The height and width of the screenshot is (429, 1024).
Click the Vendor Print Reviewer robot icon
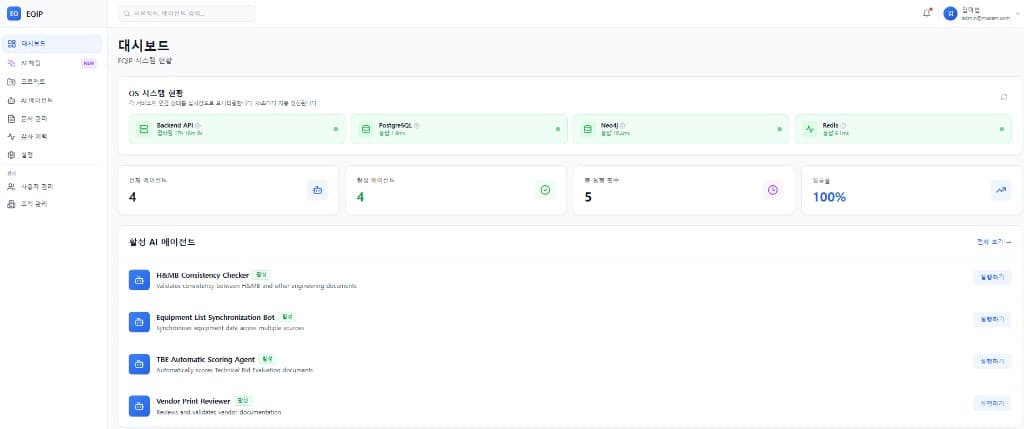pos(139,406)
